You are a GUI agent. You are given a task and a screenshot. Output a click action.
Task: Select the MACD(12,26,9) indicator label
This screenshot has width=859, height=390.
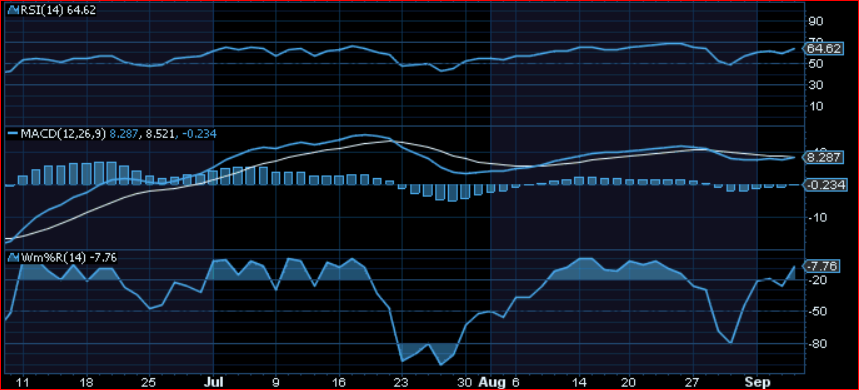pyautogui.click(x=64, y=134)
